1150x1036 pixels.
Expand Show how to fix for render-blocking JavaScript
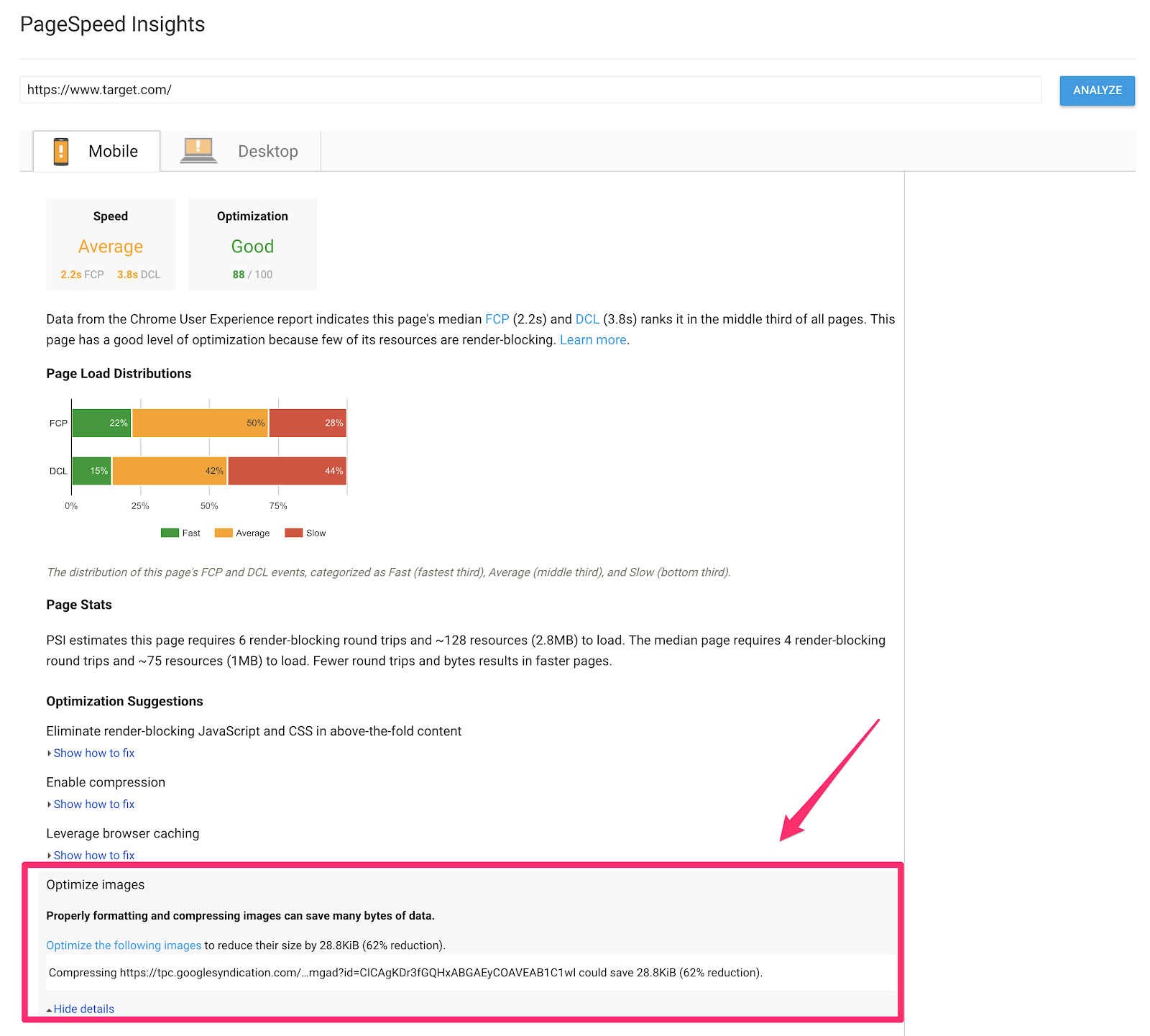[93, 753]
